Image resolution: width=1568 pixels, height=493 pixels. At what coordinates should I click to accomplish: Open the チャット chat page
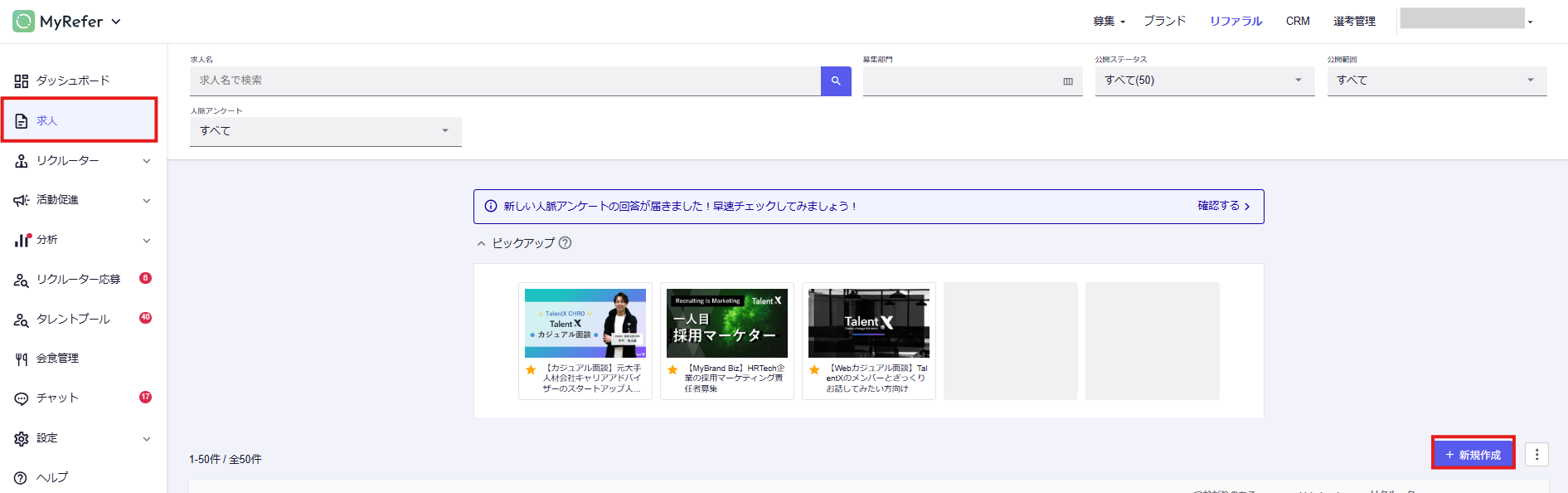(x=57, y=398)
